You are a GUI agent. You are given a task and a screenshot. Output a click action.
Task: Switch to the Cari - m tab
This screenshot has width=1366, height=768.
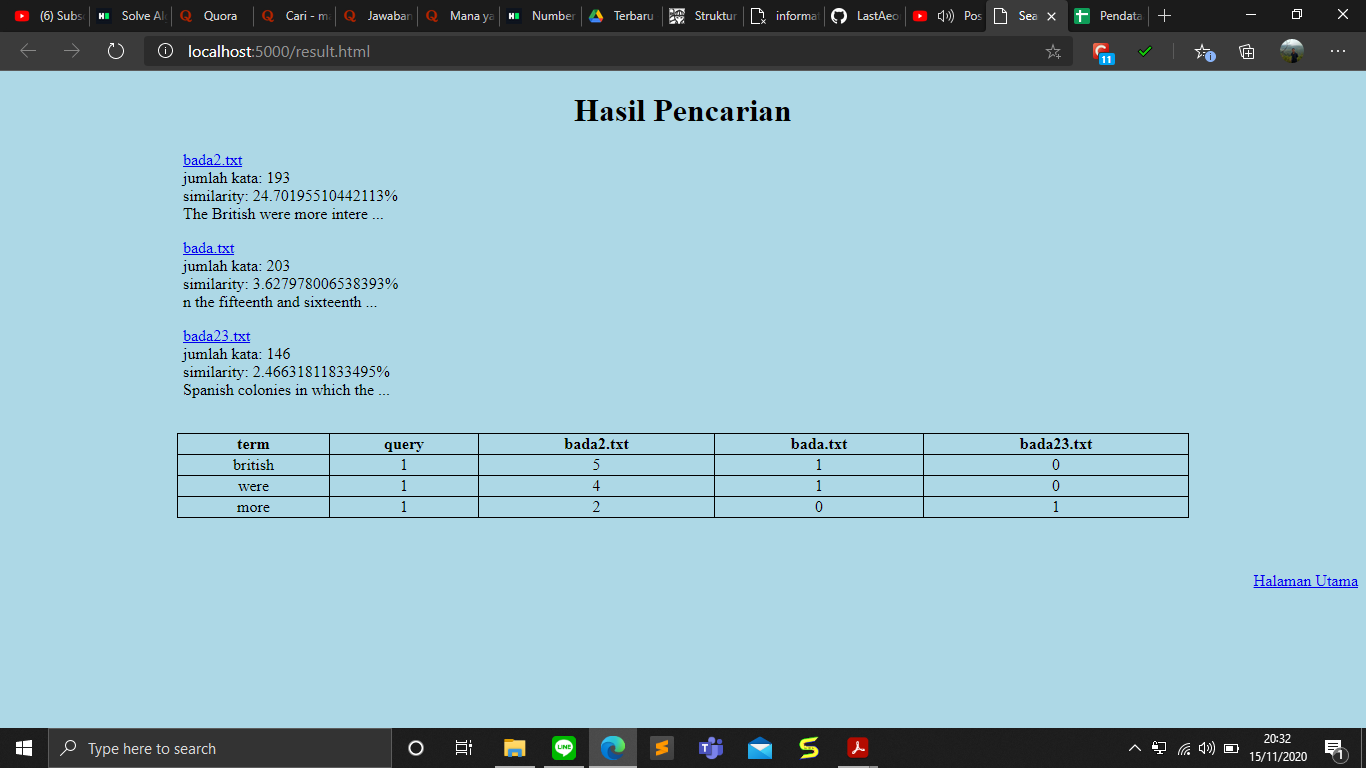pyautogui.click(x=294, y=16)
